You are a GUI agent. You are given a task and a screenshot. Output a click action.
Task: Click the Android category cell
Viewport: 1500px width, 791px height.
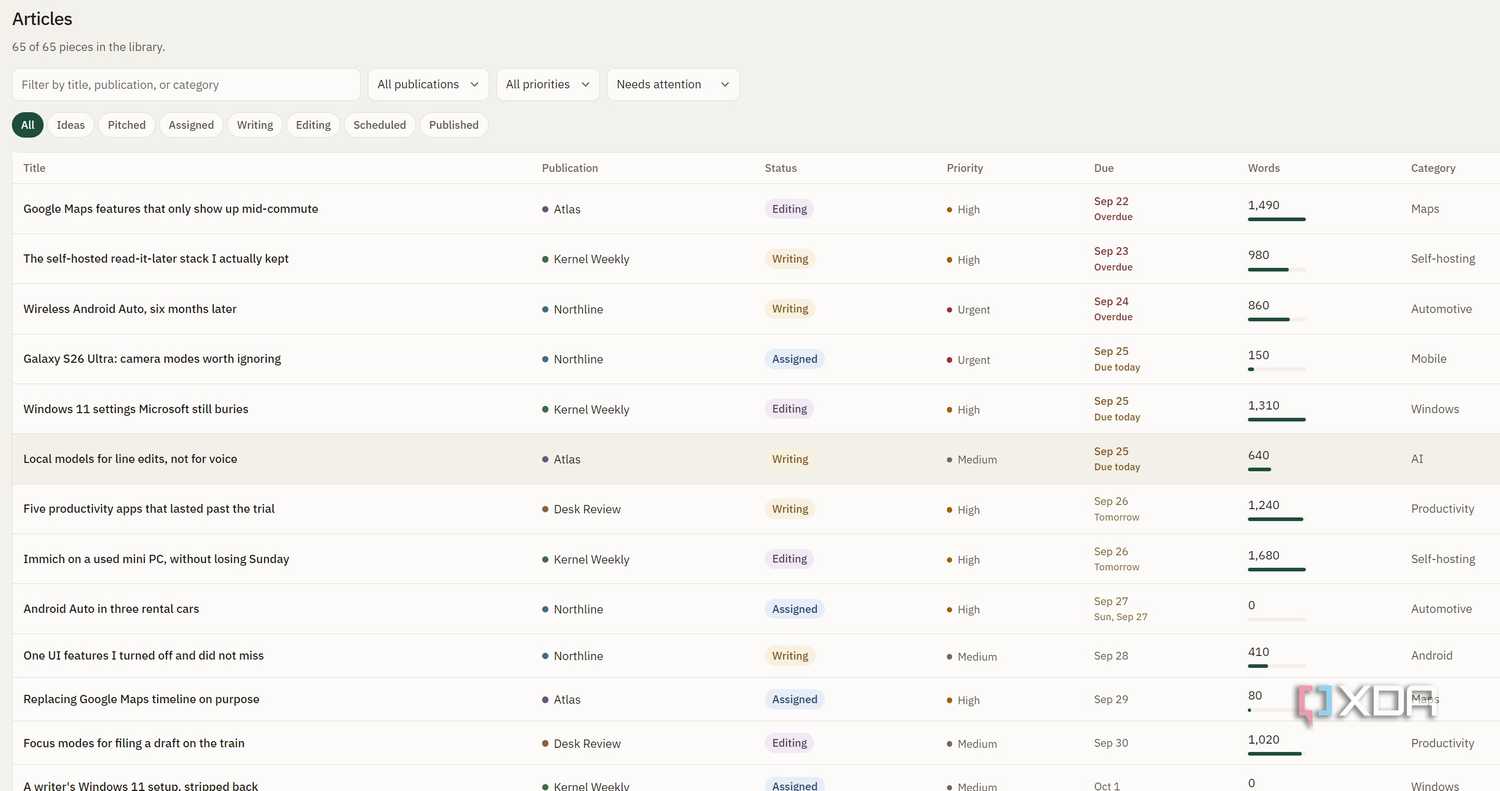(1432, 656)
